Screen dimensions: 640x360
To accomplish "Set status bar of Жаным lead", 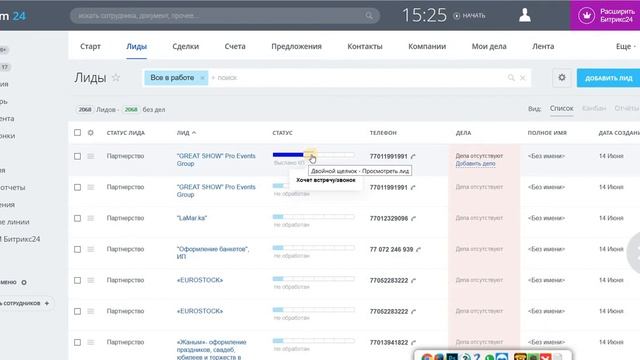I will [313, 341].
